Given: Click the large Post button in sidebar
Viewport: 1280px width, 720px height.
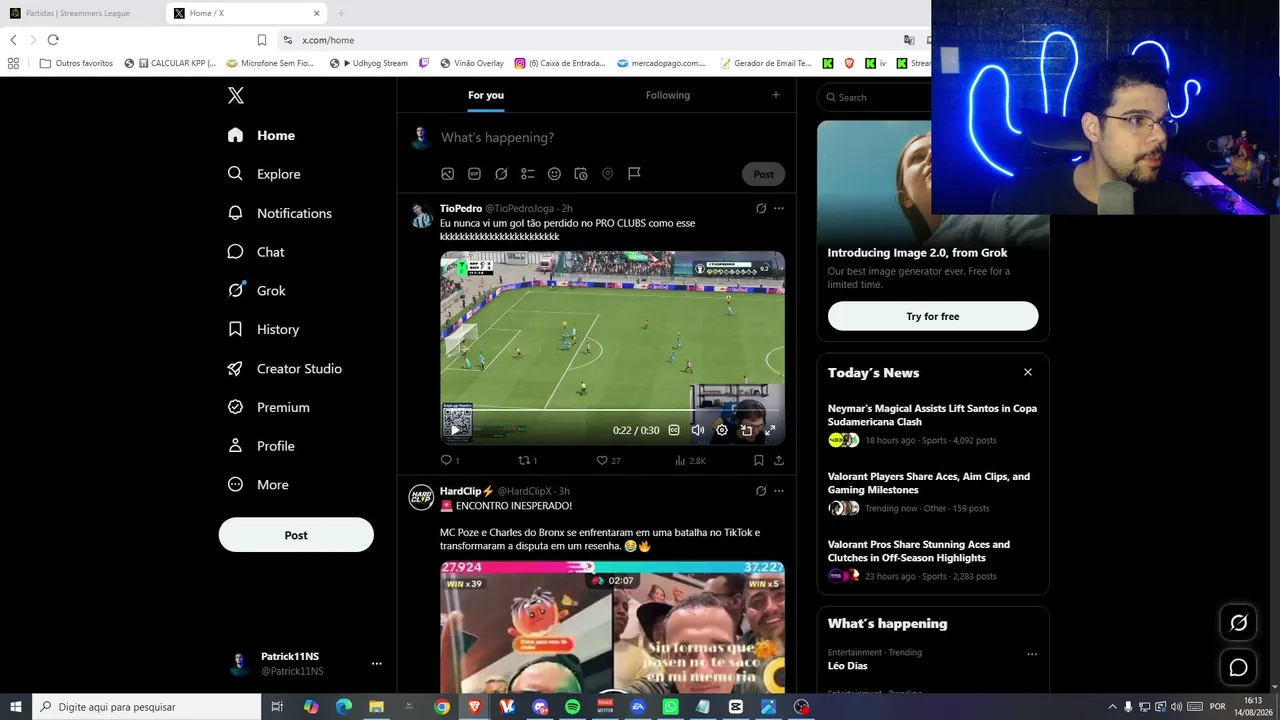Looking at the screenshot, I should pyautogui.click(x=296, y=535).
